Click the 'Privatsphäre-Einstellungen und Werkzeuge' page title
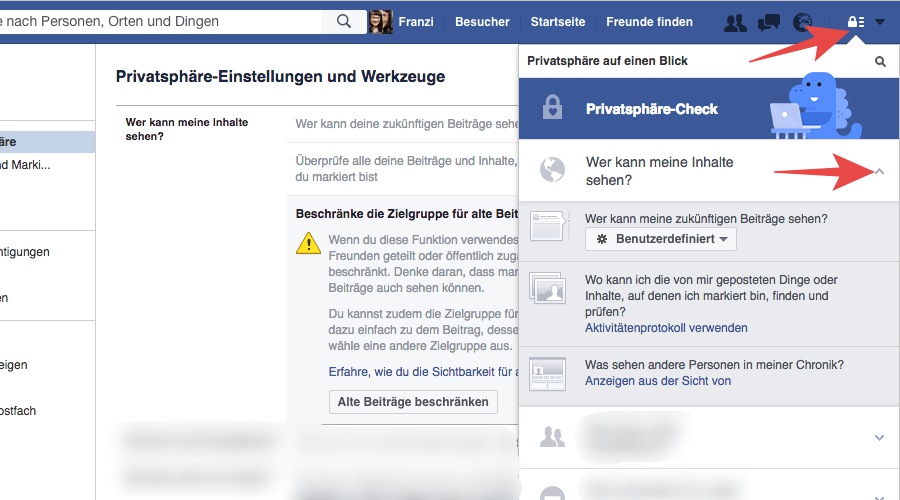900x500 pixels. (280, 76)
